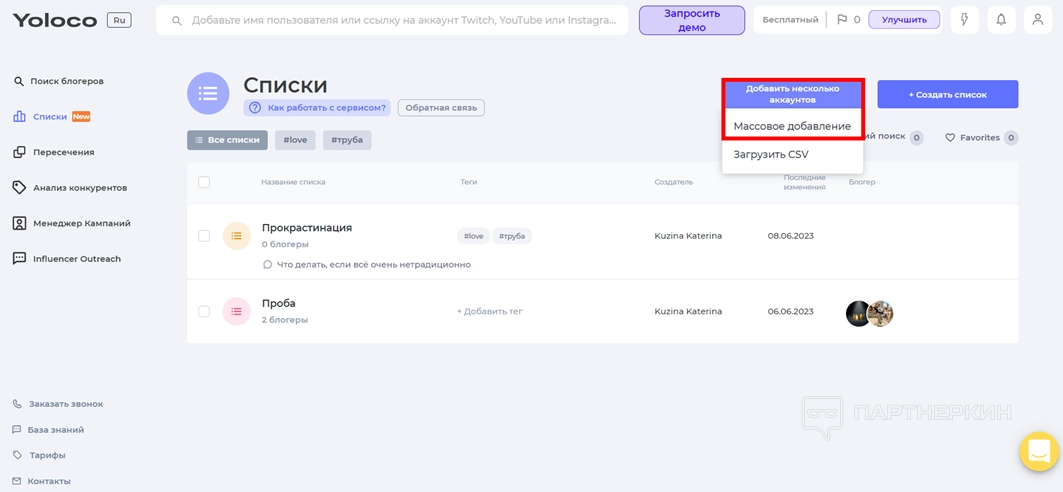The height and width of the screenshot is (492, 1063).
Task: Toggle the select-all header checkbox
Action: (204, 182)
